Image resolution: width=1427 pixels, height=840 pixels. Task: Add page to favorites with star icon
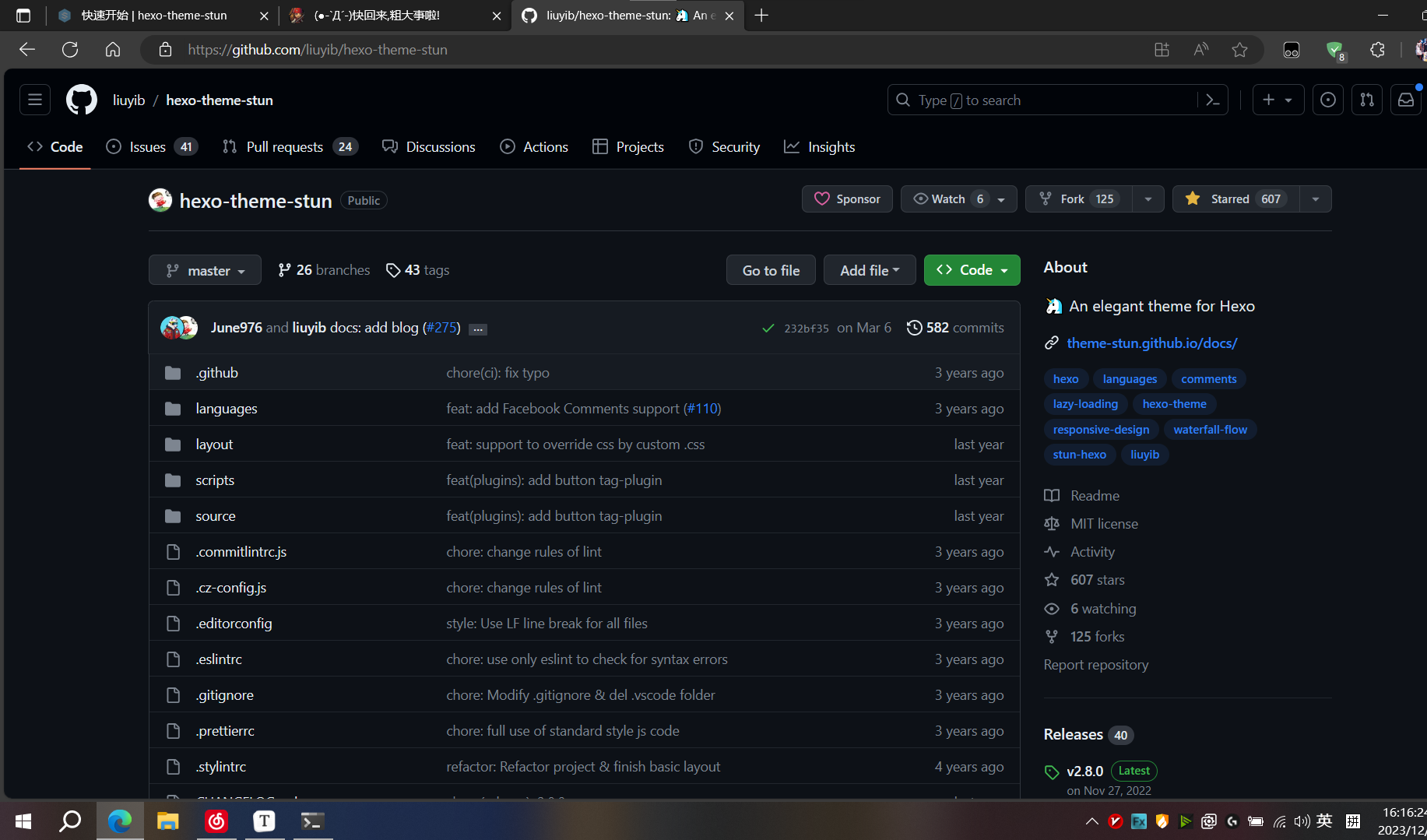(x=1240, y=50)
